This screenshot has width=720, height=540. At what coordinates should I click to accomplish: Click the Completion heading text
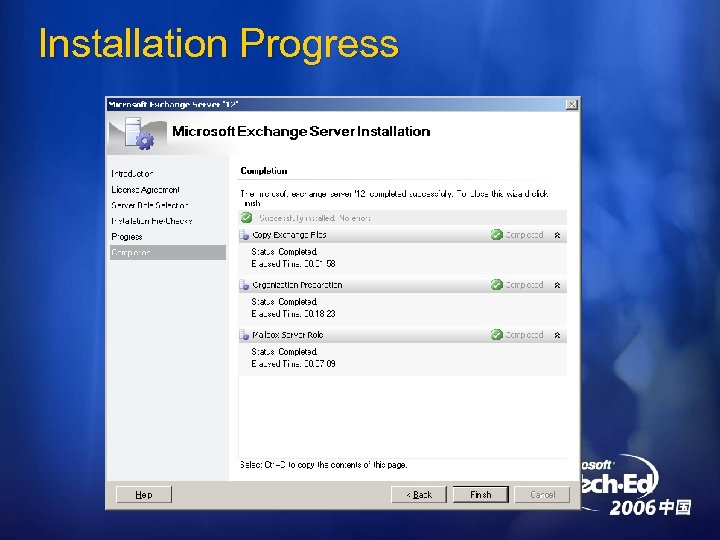pos(264,171)
